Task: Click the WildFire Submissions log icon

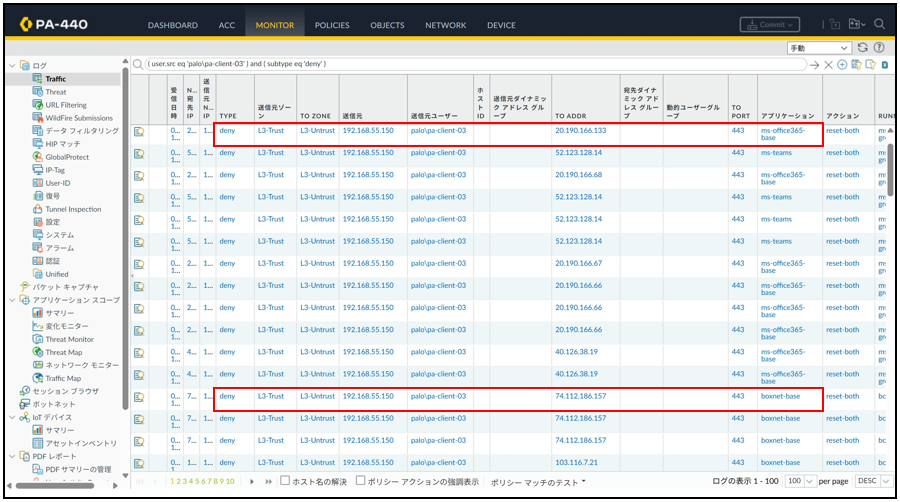Action: point(38,118)
